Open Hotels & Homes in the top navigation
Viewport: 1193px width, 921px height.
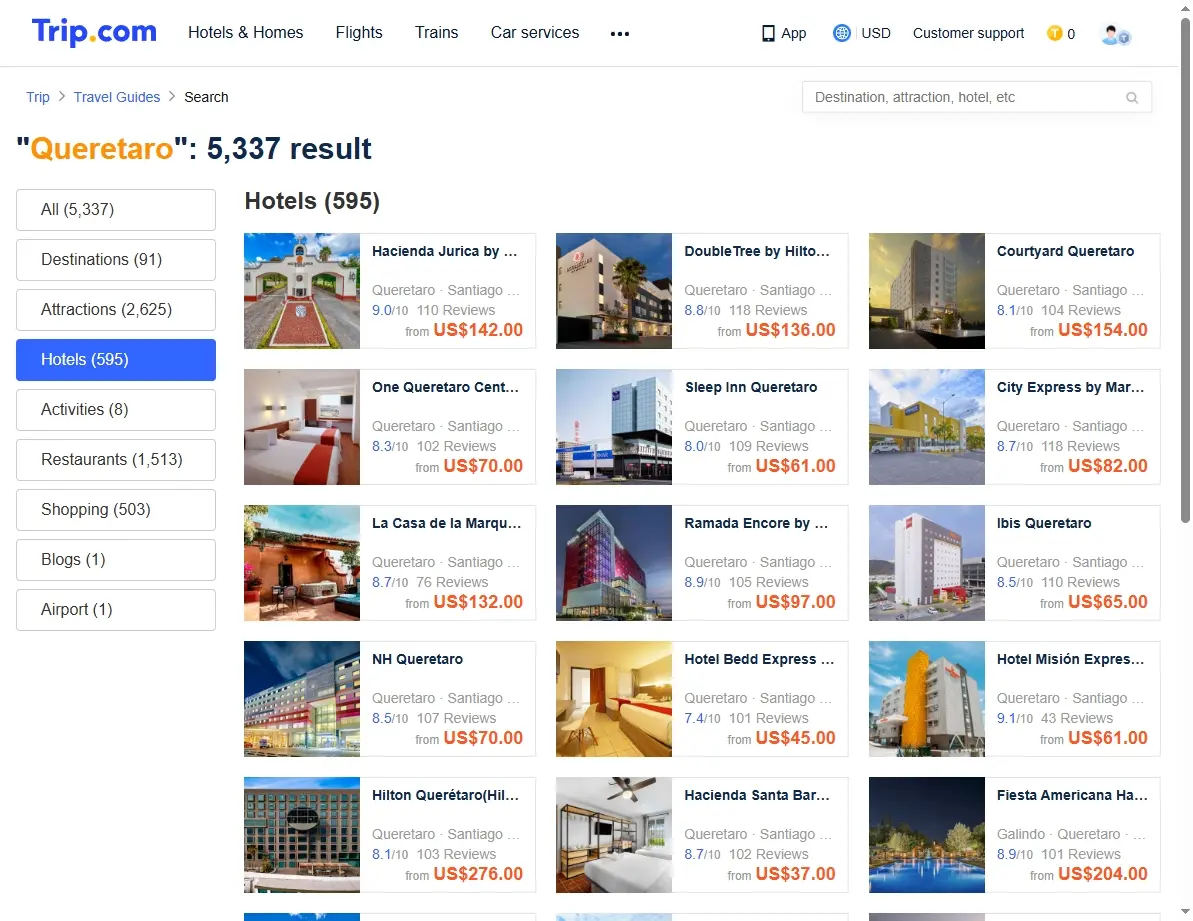tap(246, 33)
